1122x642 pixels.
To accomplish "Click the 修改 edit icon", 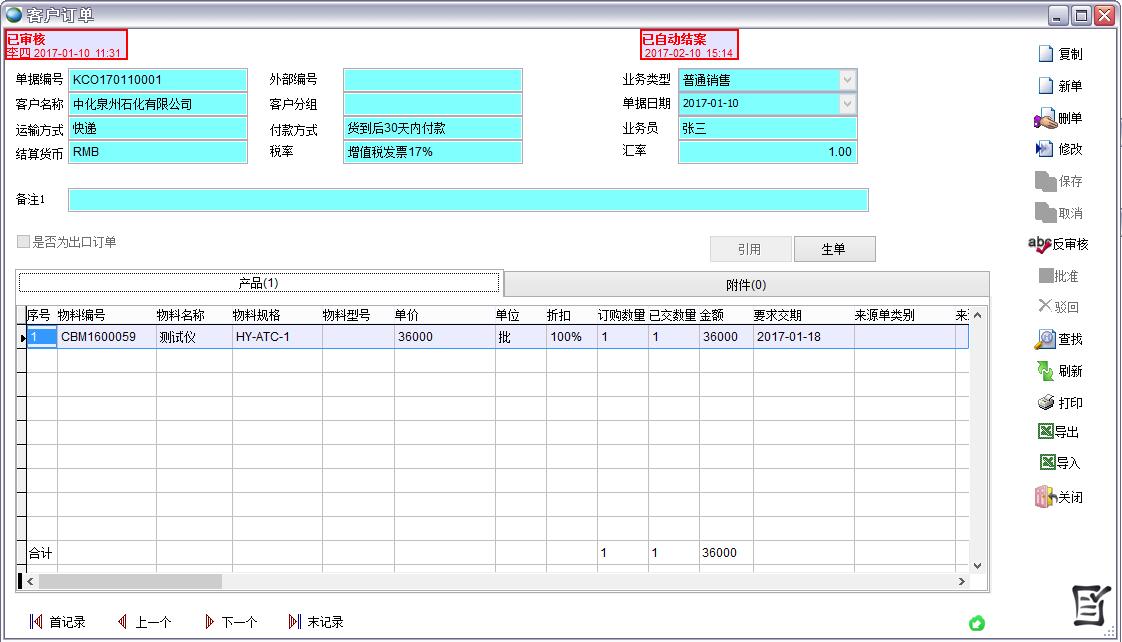I will tap(1045, 150).
